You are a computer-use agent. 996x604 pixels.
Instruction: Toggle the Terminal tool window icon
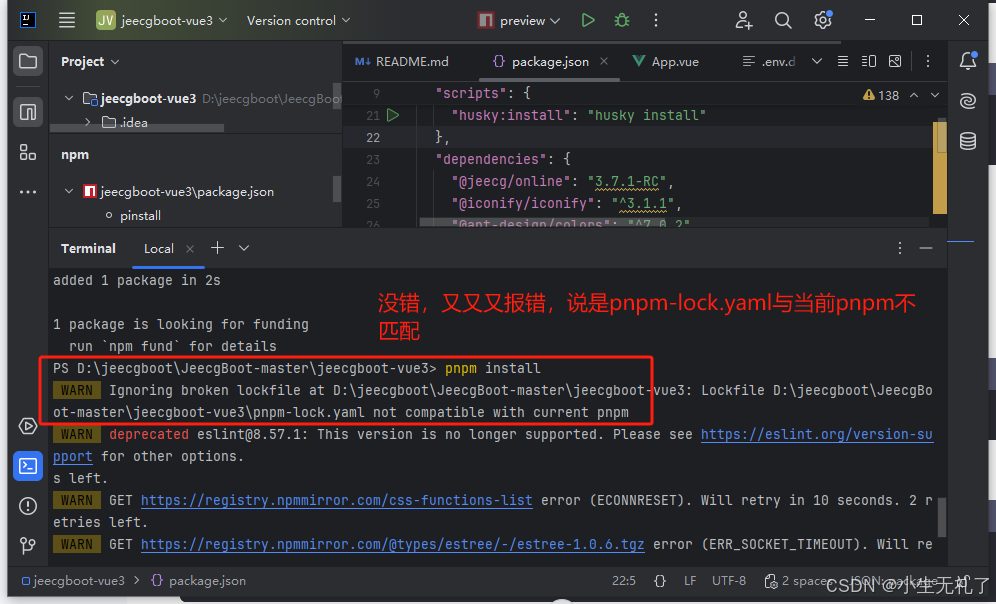click(x=28, y=466)
